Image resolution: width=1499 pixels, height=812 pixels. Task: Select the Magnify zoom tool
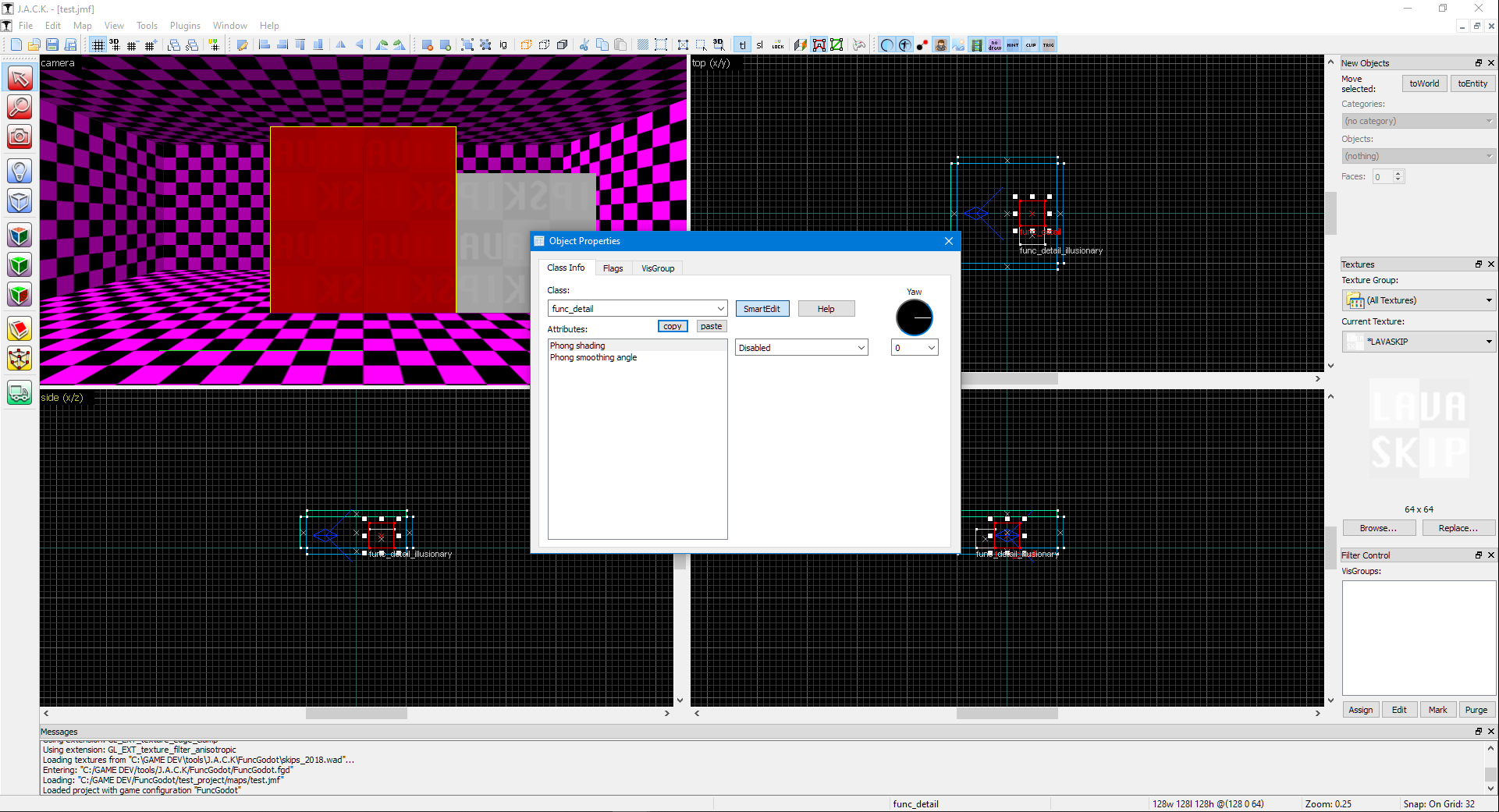pyautogui.click(x=20, y=107)
